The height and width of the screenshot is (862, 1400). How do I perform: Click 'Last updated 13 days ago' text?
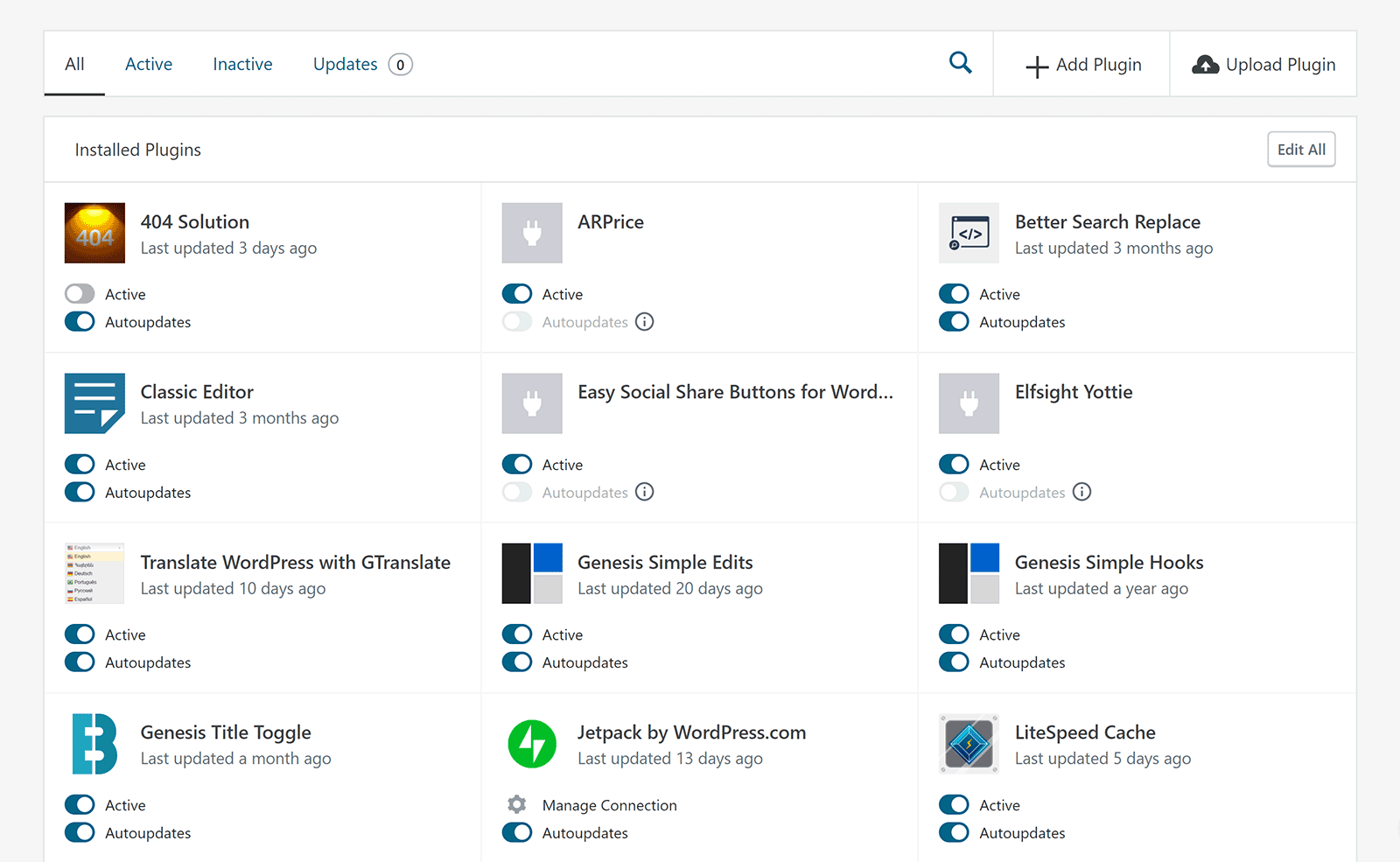pyautogui.click(x=670, y=759)
